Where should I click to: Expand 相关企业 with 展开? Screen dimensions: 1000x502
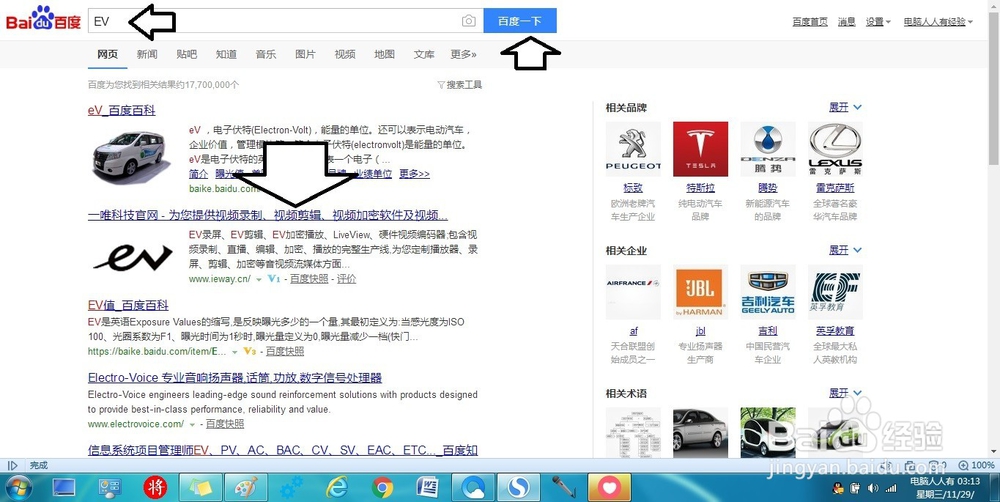coord(845,250)
